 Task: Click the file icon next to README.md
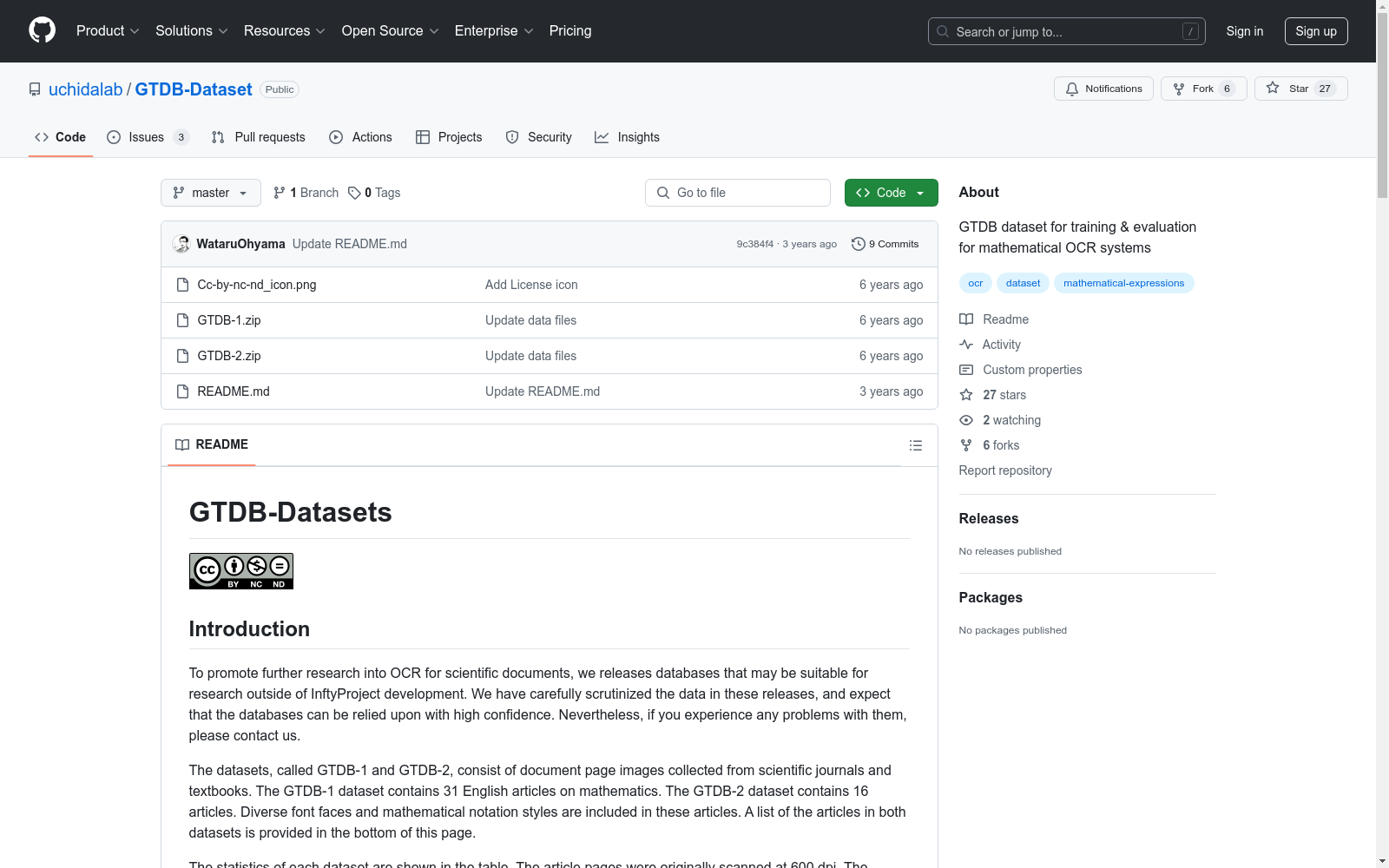point(182,391)
